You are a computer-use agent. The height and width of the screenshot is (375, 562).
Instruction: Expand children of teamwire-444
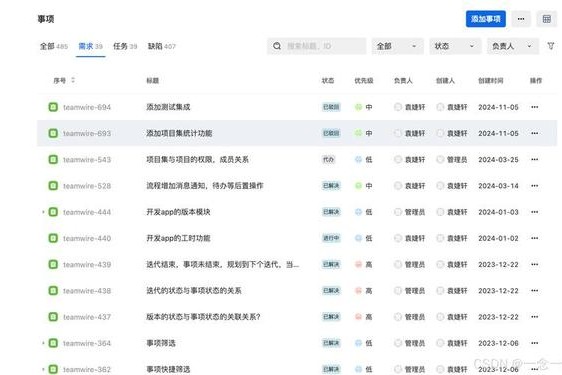tap(43, 212)
